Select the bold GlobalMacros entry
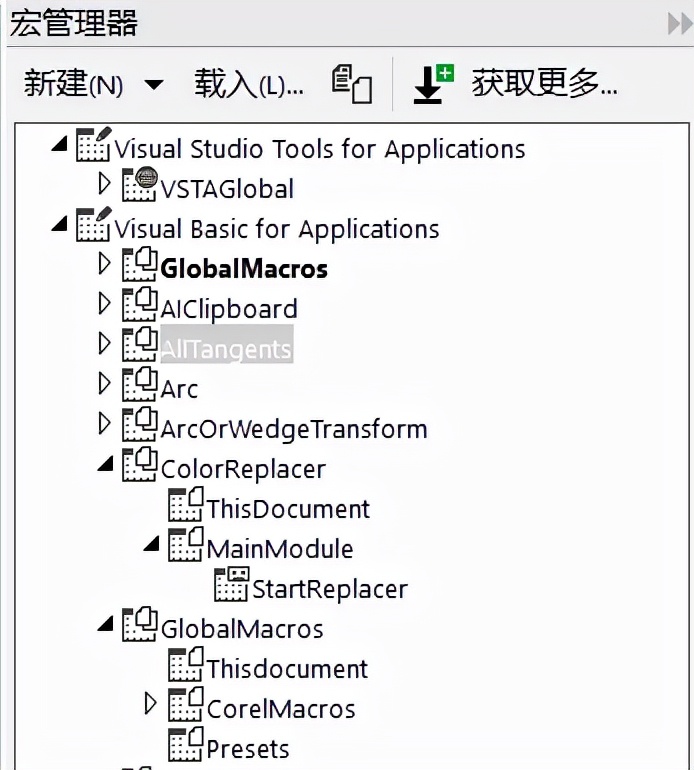Viewport: 694px width, 770px height. [x=244, y=269]
